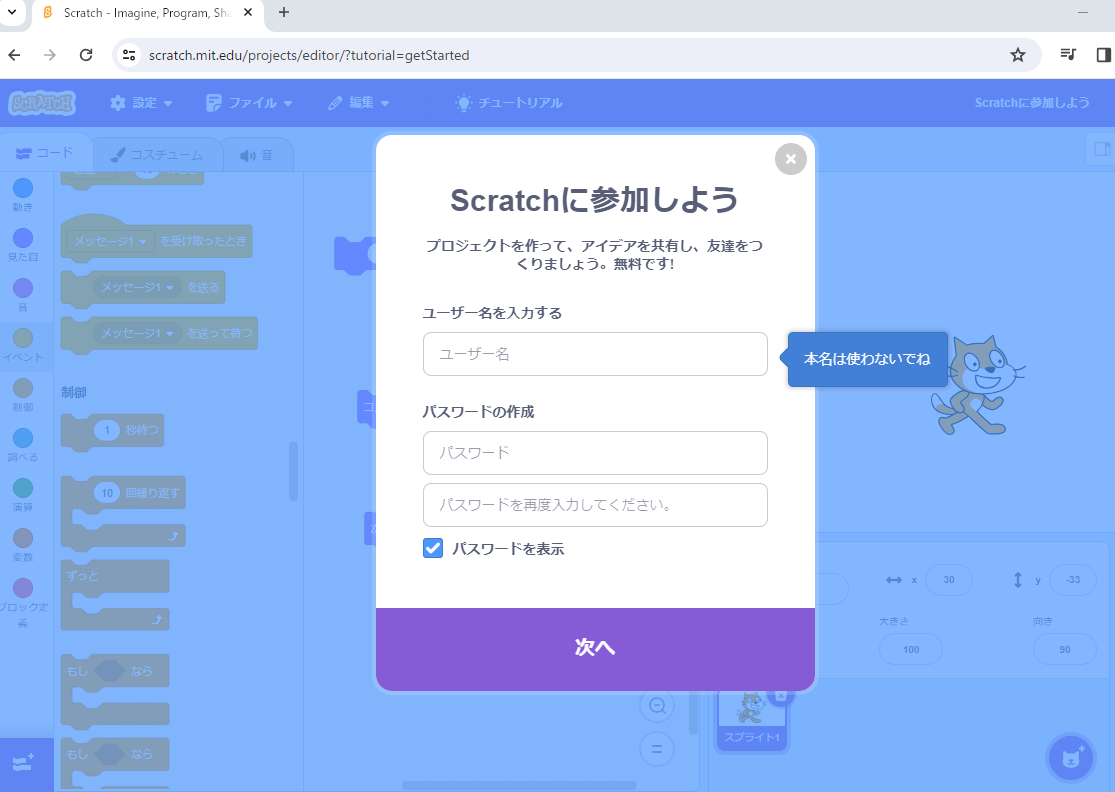Open the 設定 menu
This screenshot has height=792, width=1115.
(x=142, y=103)
